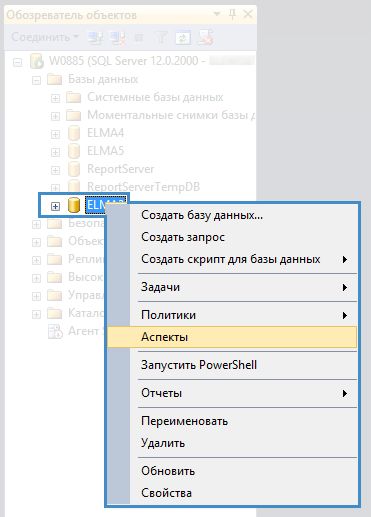Click the ELMA5 database icon
The width and height of the screenshot is (371, 517).
74,151
